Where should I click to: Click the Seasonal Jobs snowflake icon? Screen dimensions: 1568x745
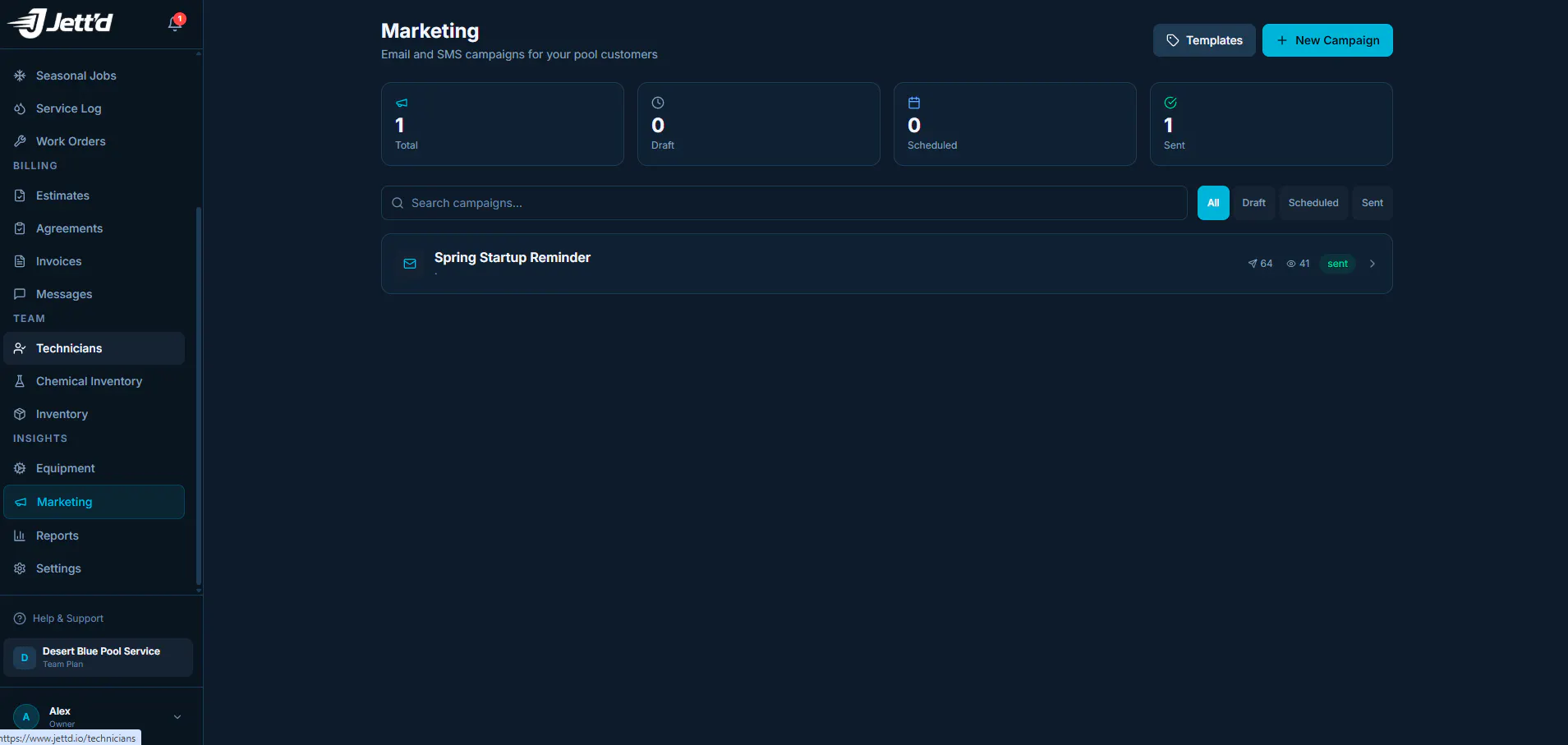tap(20, 76)
